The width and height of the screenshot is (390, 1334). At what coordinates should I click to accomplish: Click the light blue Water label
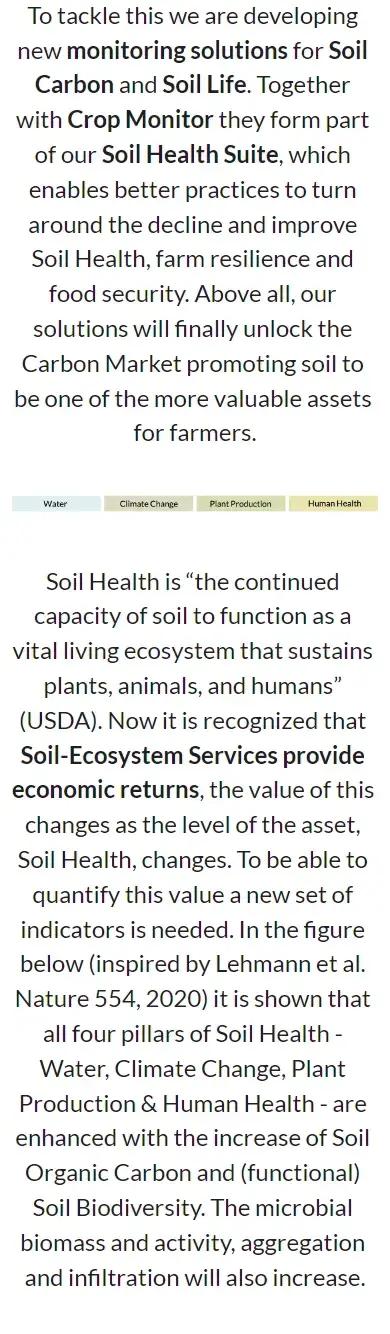[56, 504]
